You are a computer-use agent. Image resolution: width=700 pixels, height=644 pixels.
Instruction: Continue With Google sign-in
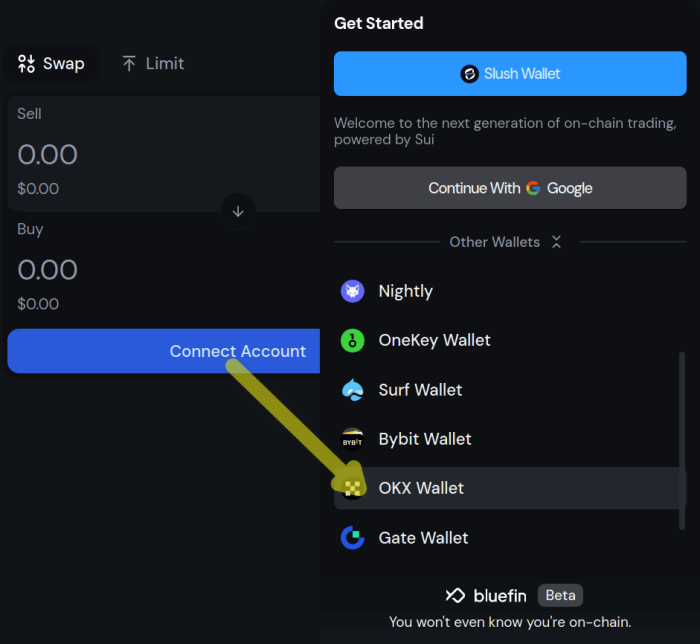pyautogui.click(x=510, y=188)
